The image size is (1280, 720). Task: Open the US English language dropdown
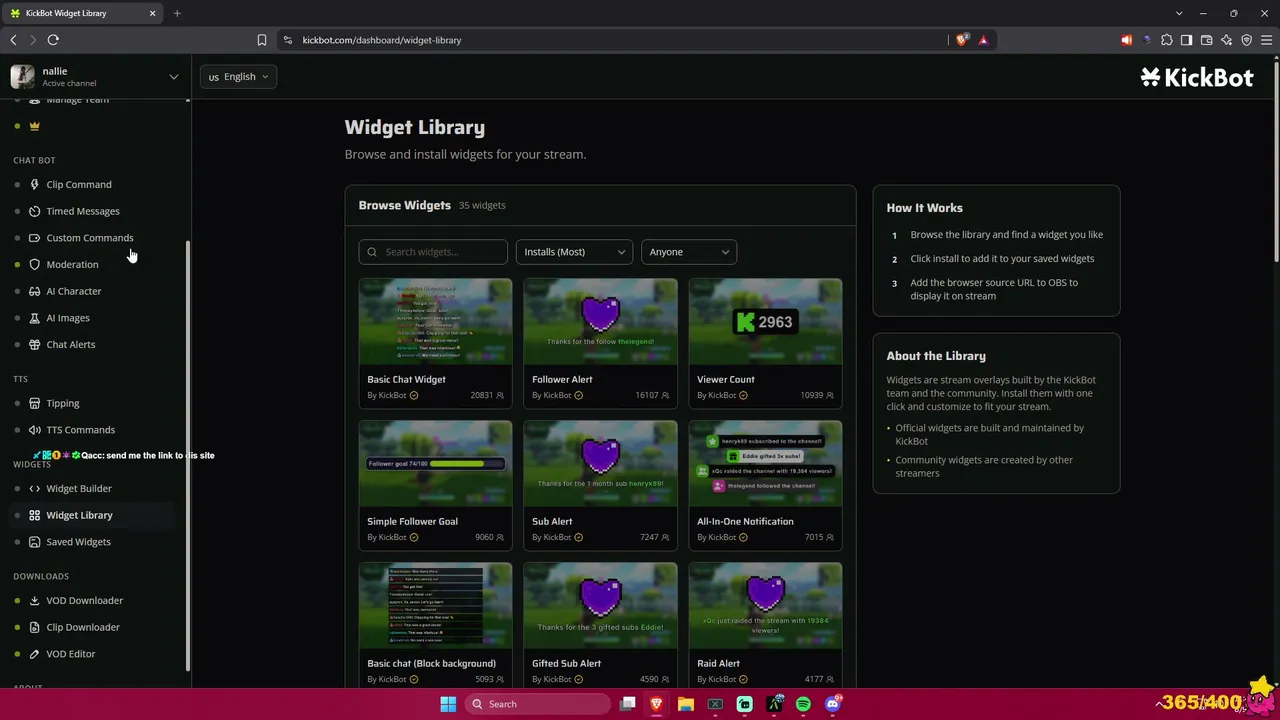pos(239,76)
